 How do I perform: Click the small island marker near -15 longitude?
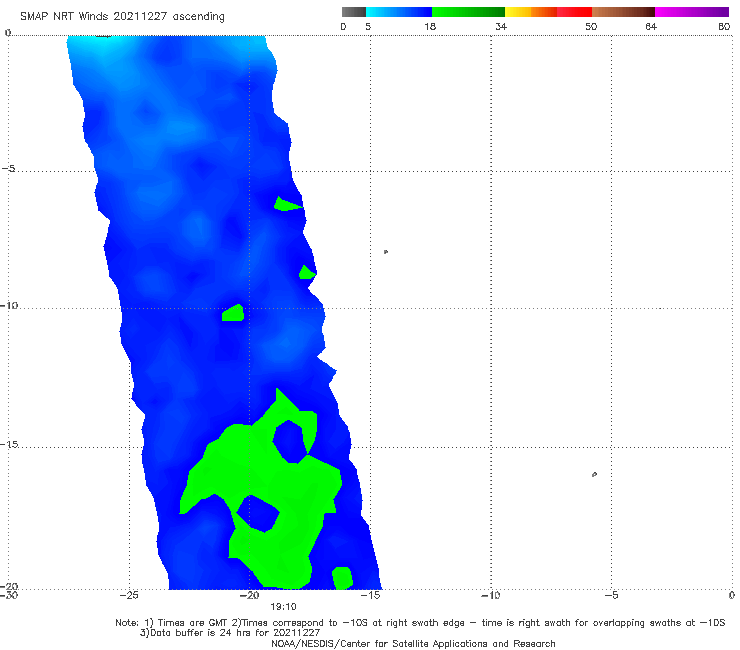386,252
